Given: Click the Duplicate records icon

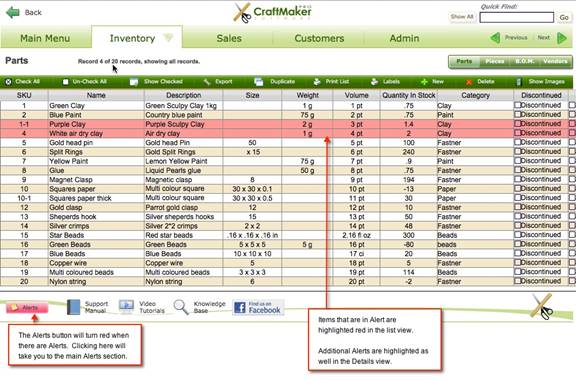Looking at the screenshot, I should tap(259, 82).
